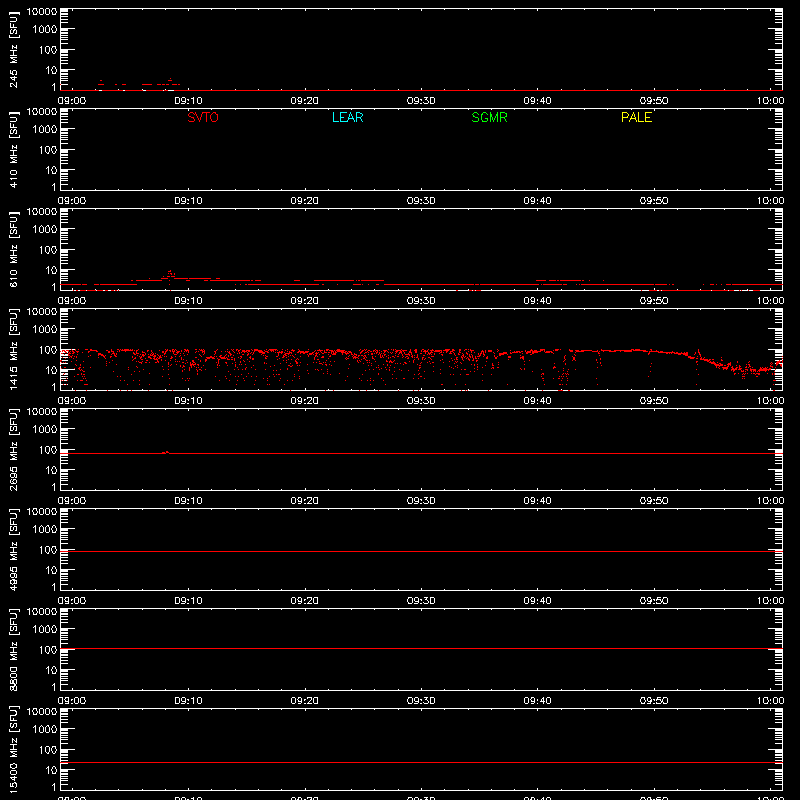Select the 1415 MHz [SFU] axis title
800x800 pixels.
(14, 349)
